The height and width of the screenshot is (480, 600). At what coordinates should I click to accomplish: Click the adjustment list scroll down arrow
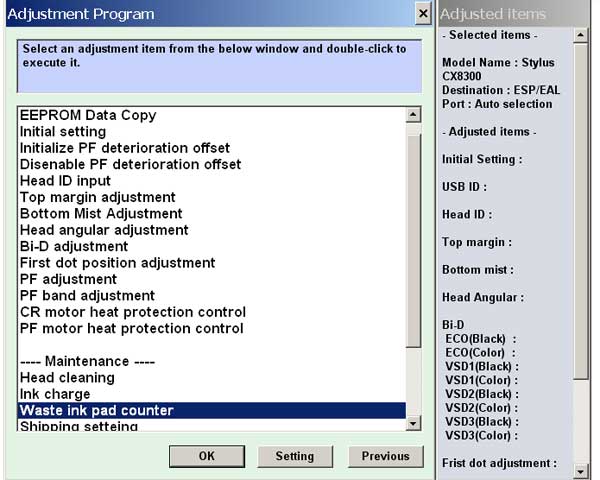point(413,423)
